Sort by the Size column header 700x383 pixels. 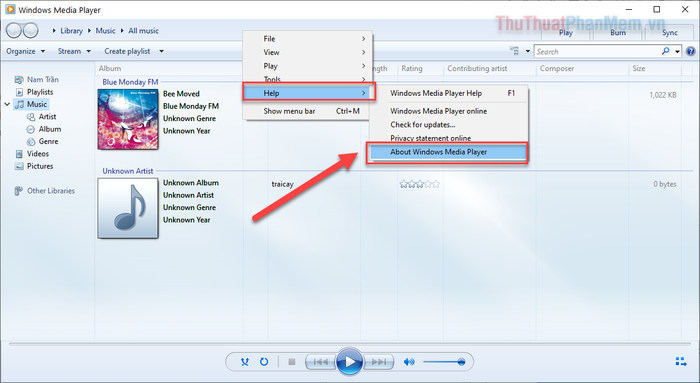coord(638,68)
